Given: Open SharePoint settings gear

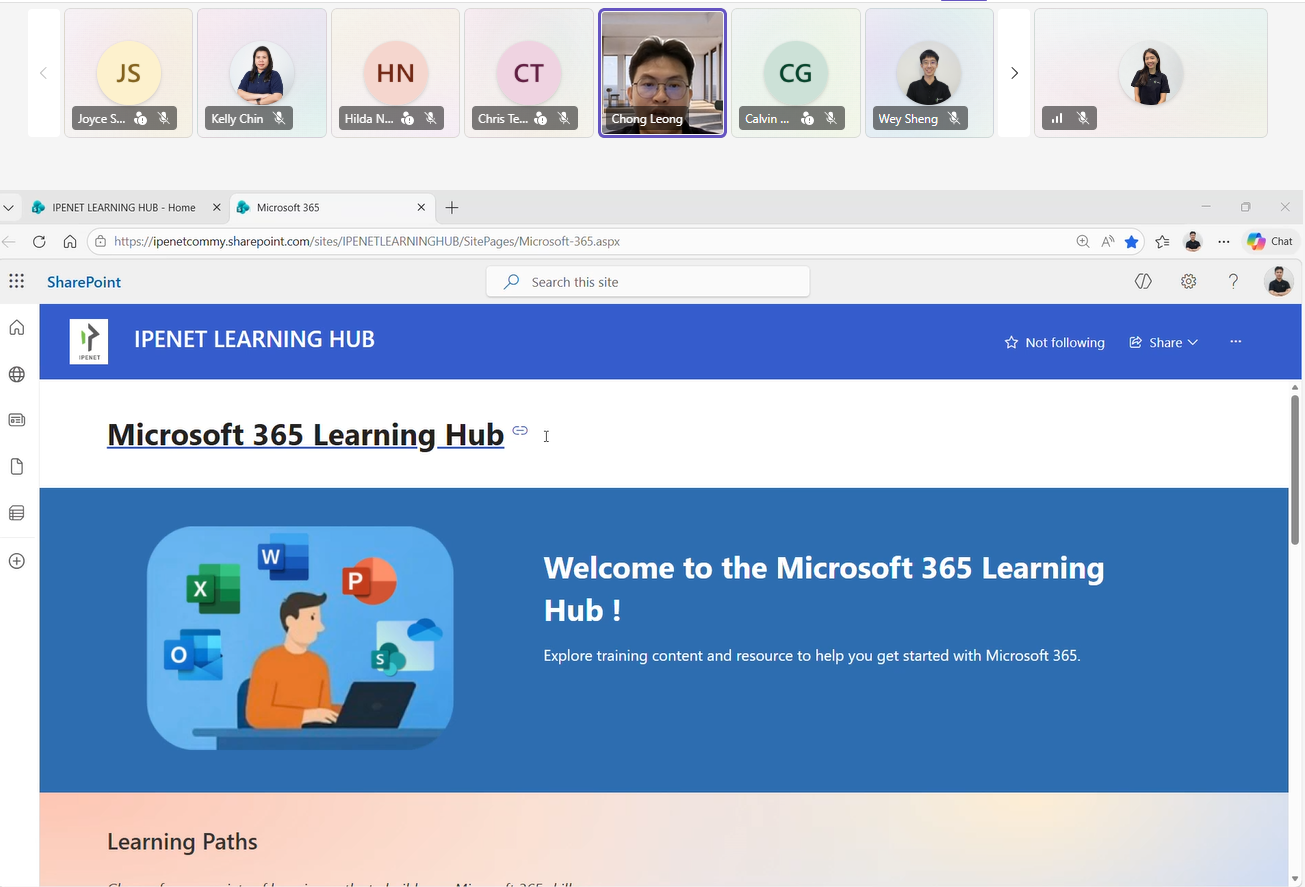Looking at the screenshot, I should tap(1188, 282).
